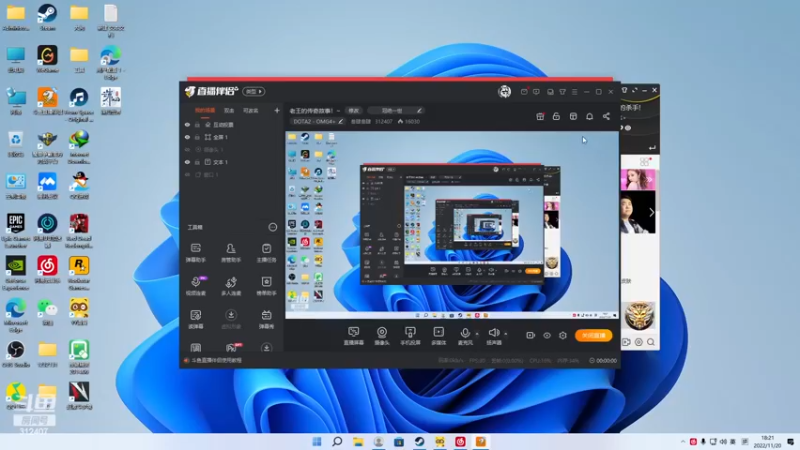Open the hamburger menu in title bar
800x450 pixels.
574,92
